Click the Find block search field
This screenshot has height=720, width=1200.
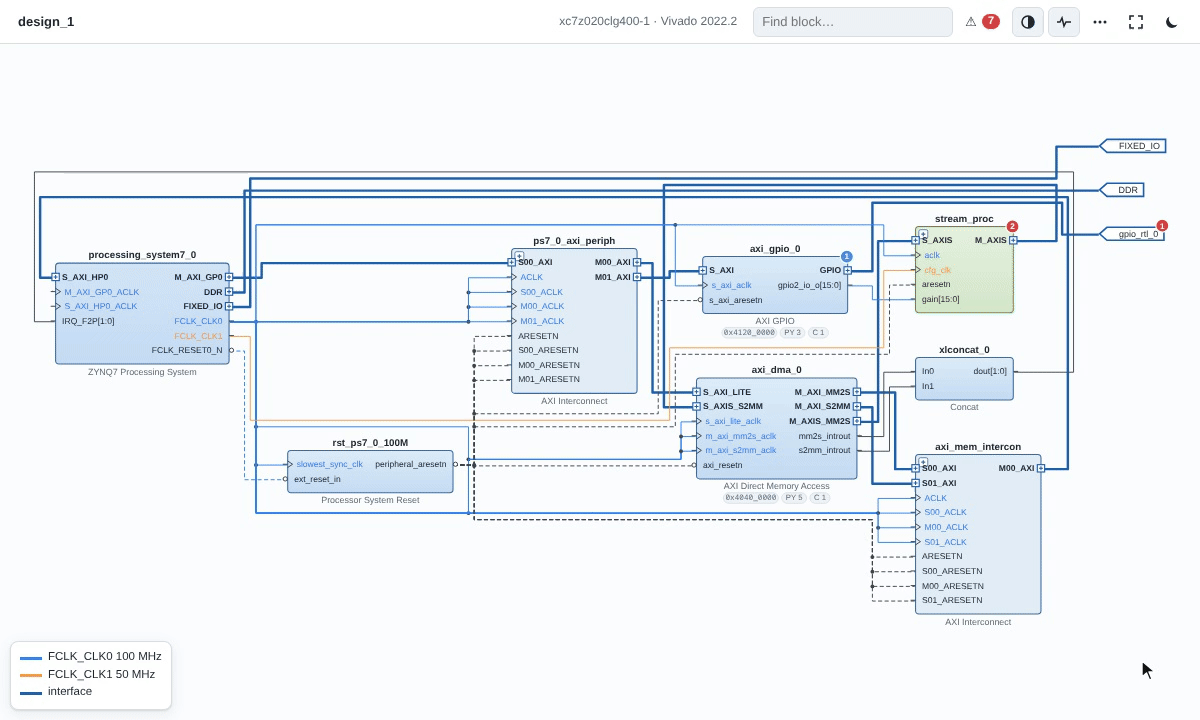coord(853,21)
